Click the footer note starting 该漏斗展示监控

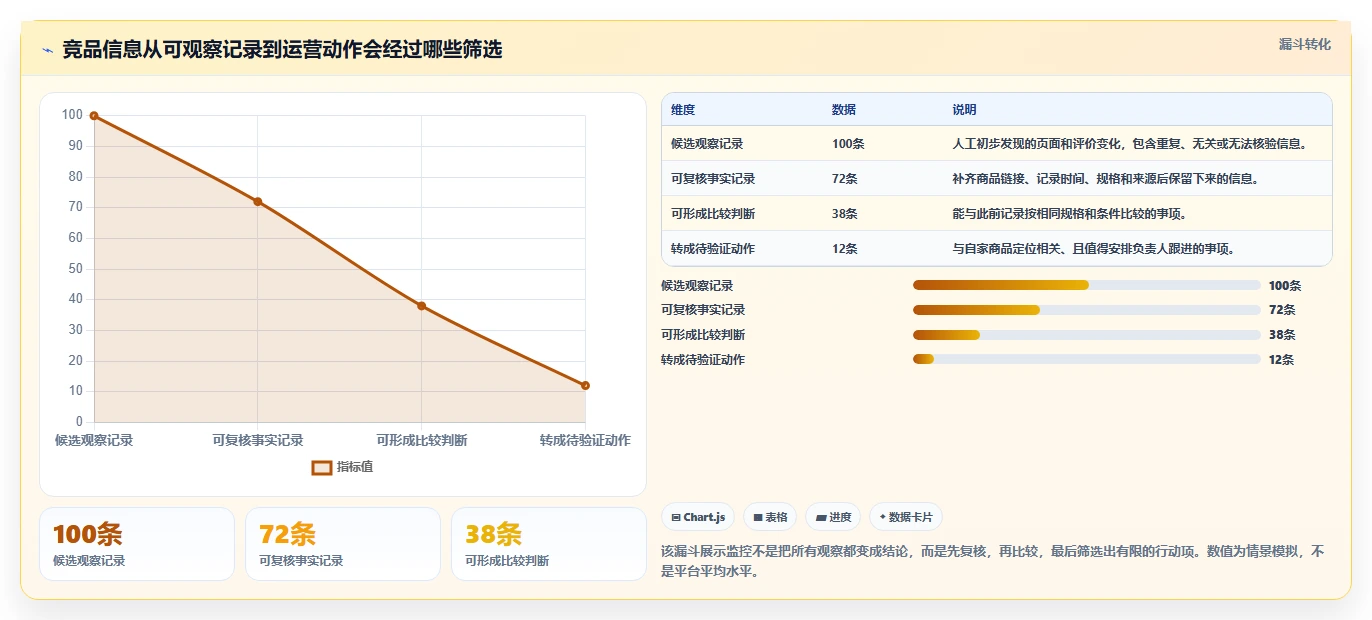tap(992, 562)
